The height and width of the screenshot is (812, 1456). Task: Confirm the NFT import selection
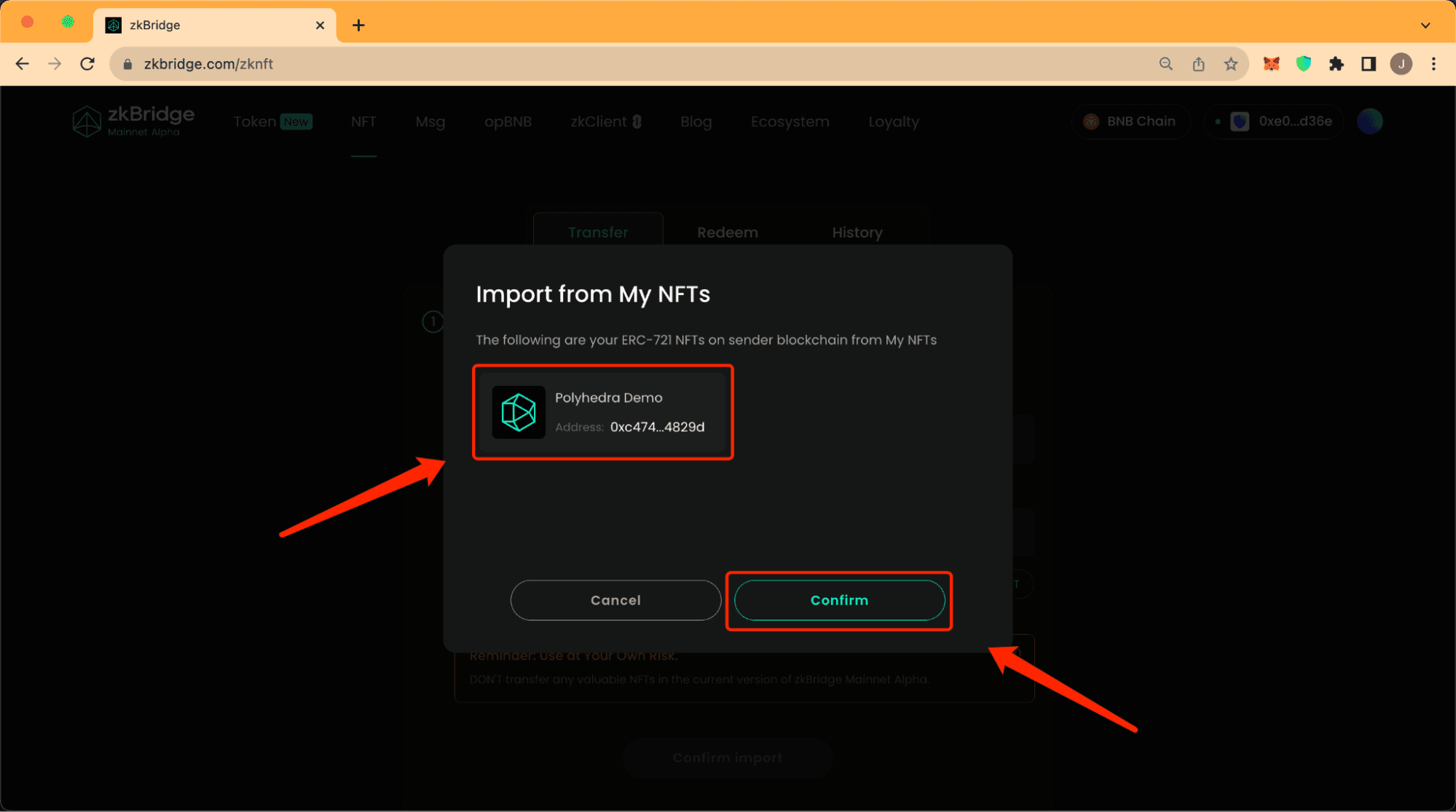tap(839, 600)
